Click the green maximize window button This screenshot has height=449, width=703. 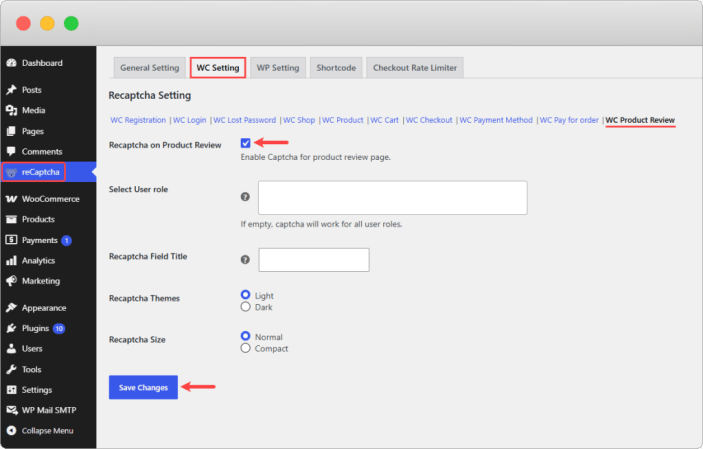tap(71, 23)
